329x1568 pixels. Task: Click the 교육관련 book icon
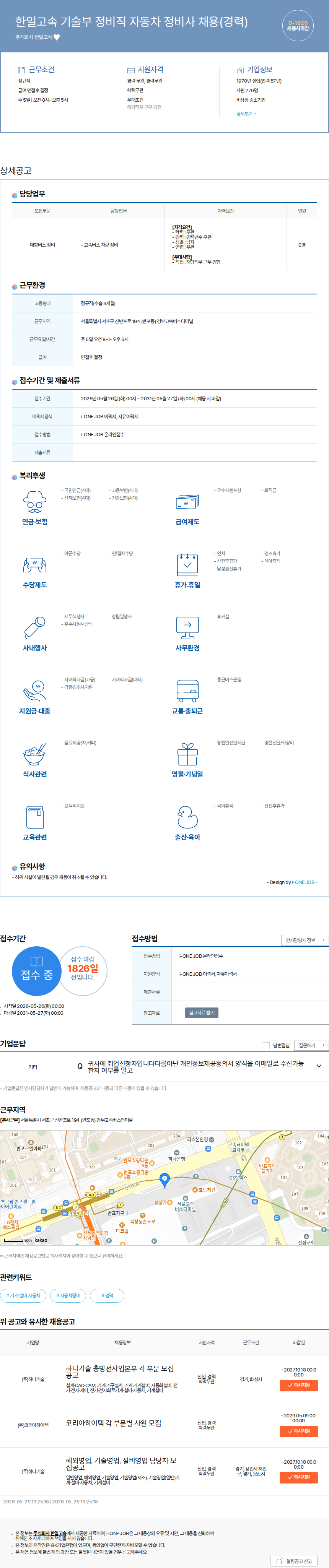[35, 817]
